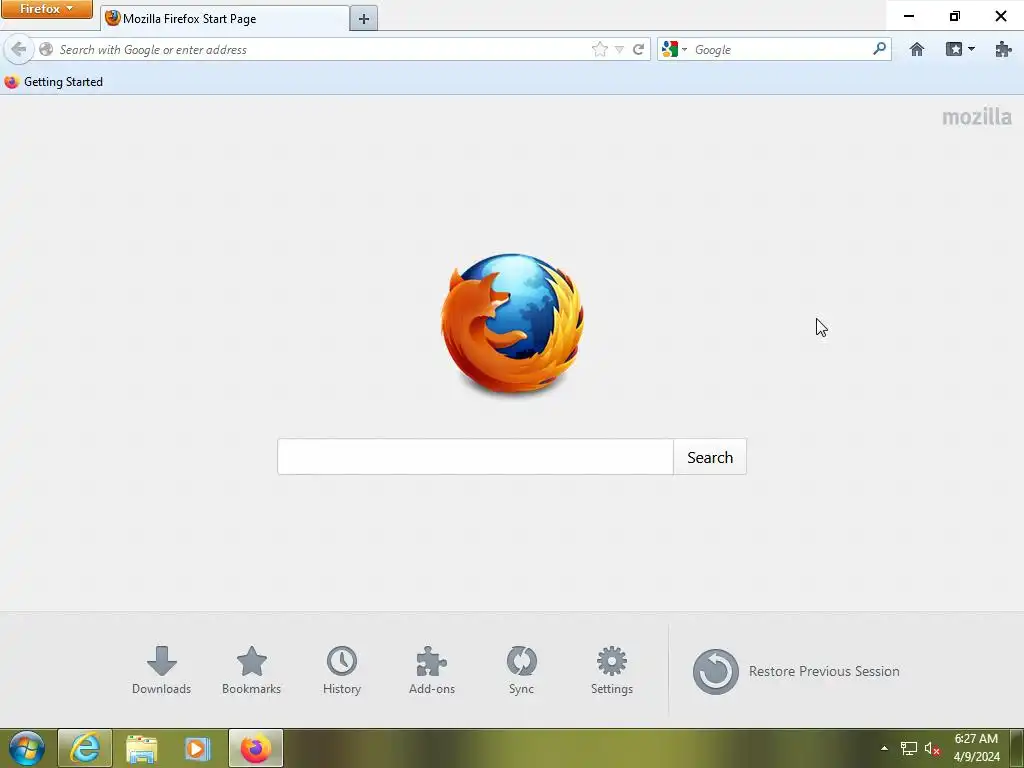The image size is (1024, 768).
Task: Close the Firefox window
Action: [x=1000, y=16]
